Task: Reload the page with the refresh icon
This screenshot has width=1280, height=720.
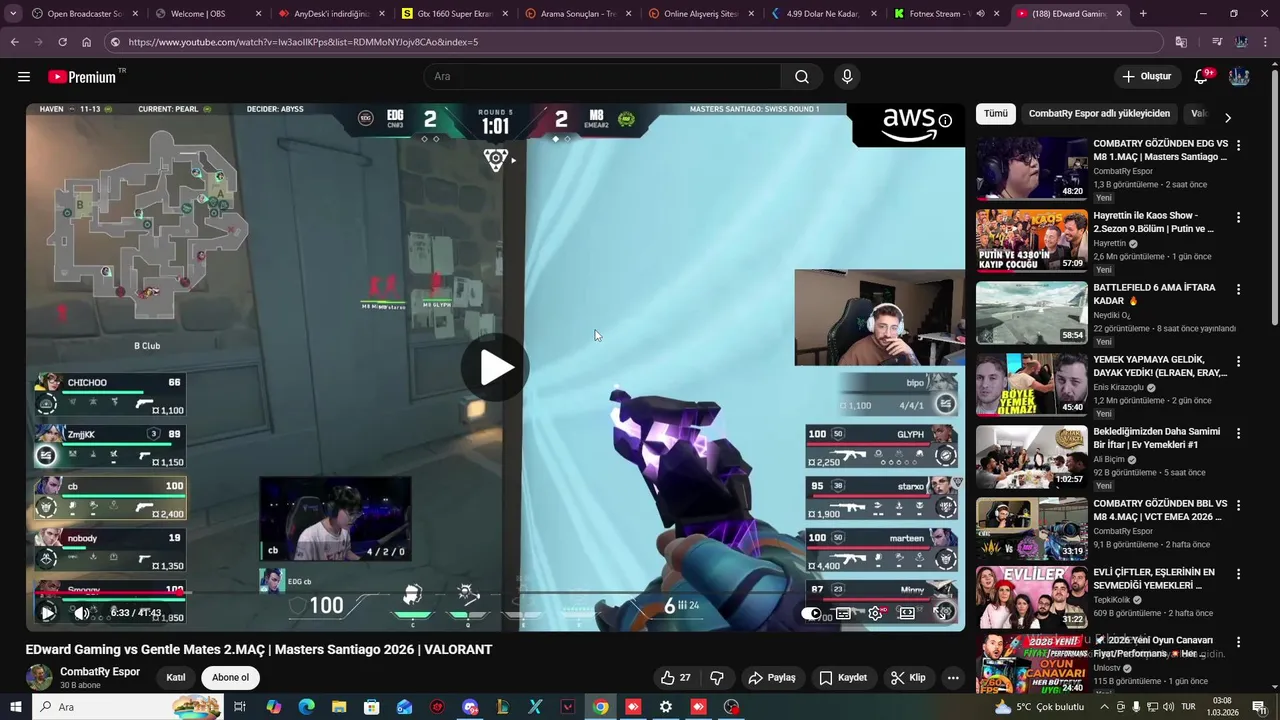Action: 62,42
